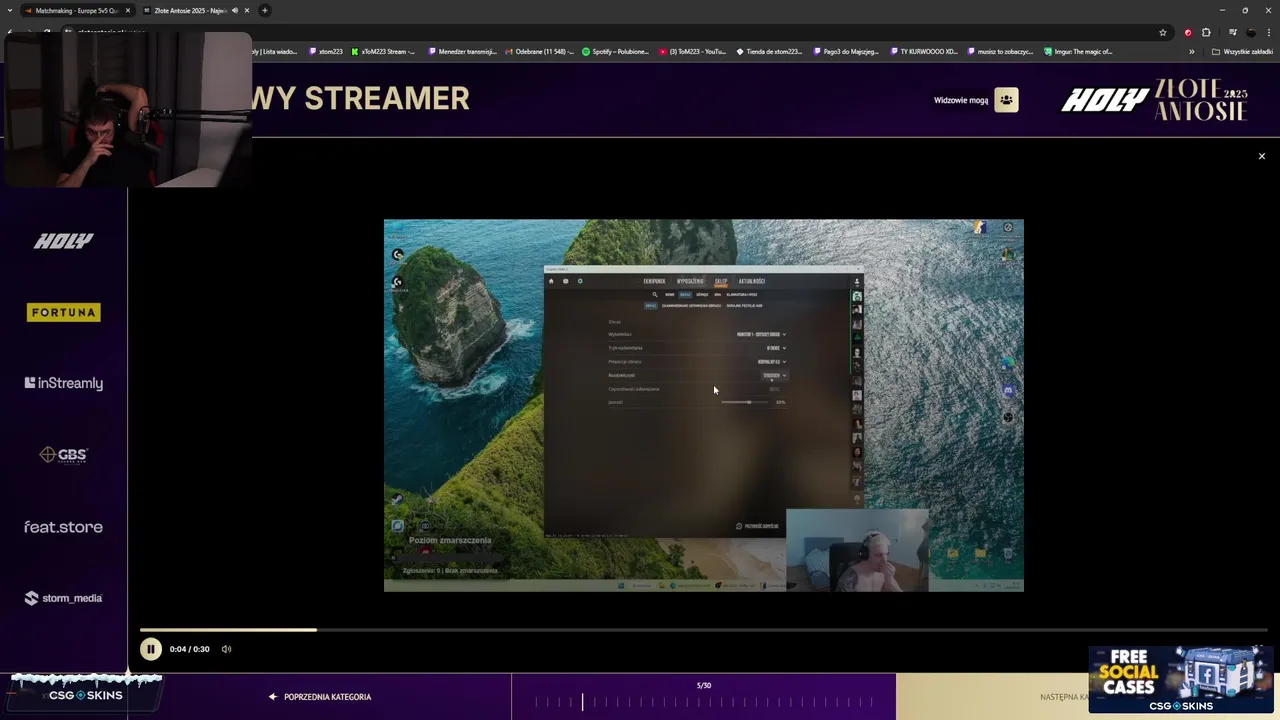The width and height of the screenshot is (1280, 720).
Task: Open the browser extensions puzzle icon
Action: [1206, 32]
